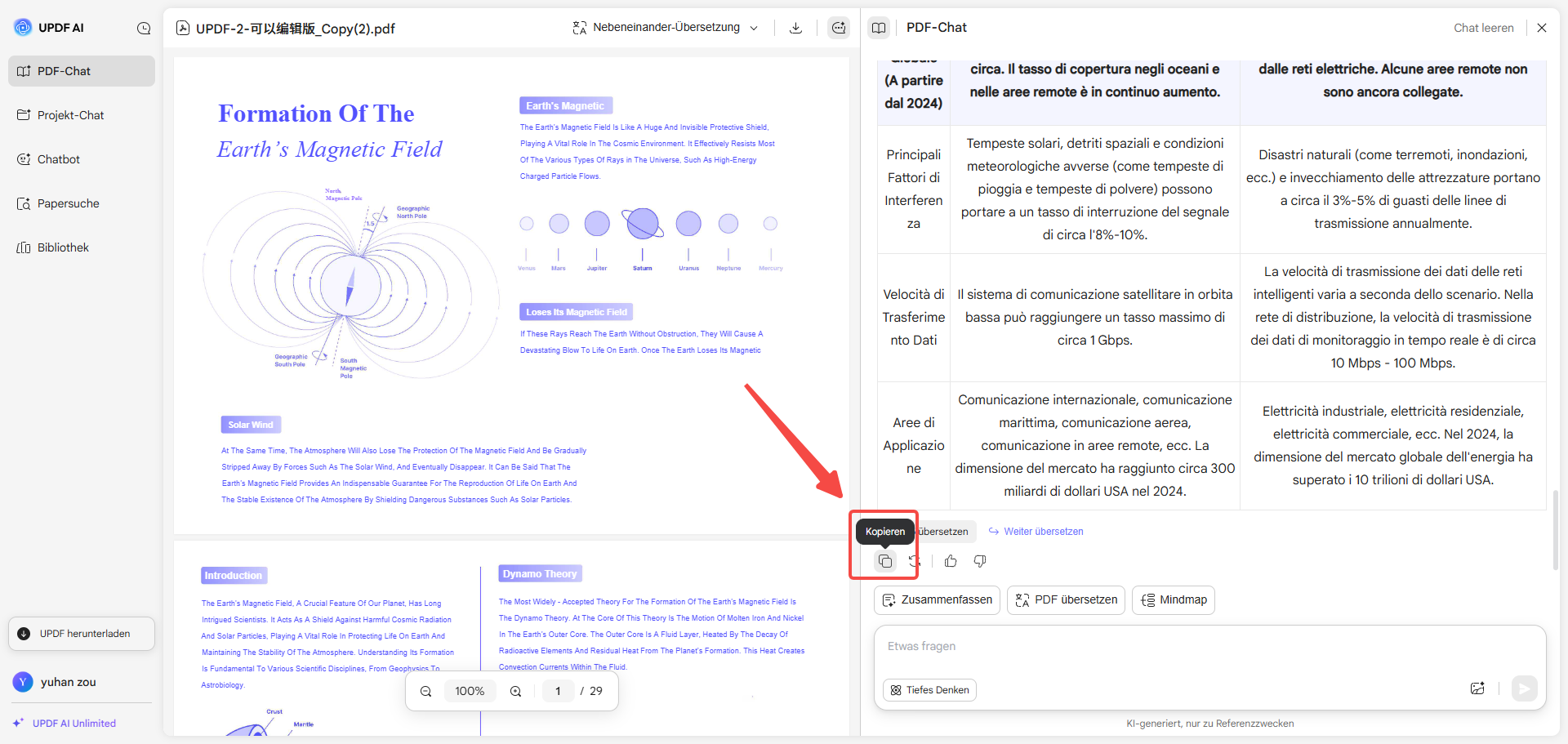Copy the chat response
This screenshot has width=1568, height=744.
coord(885,561)
